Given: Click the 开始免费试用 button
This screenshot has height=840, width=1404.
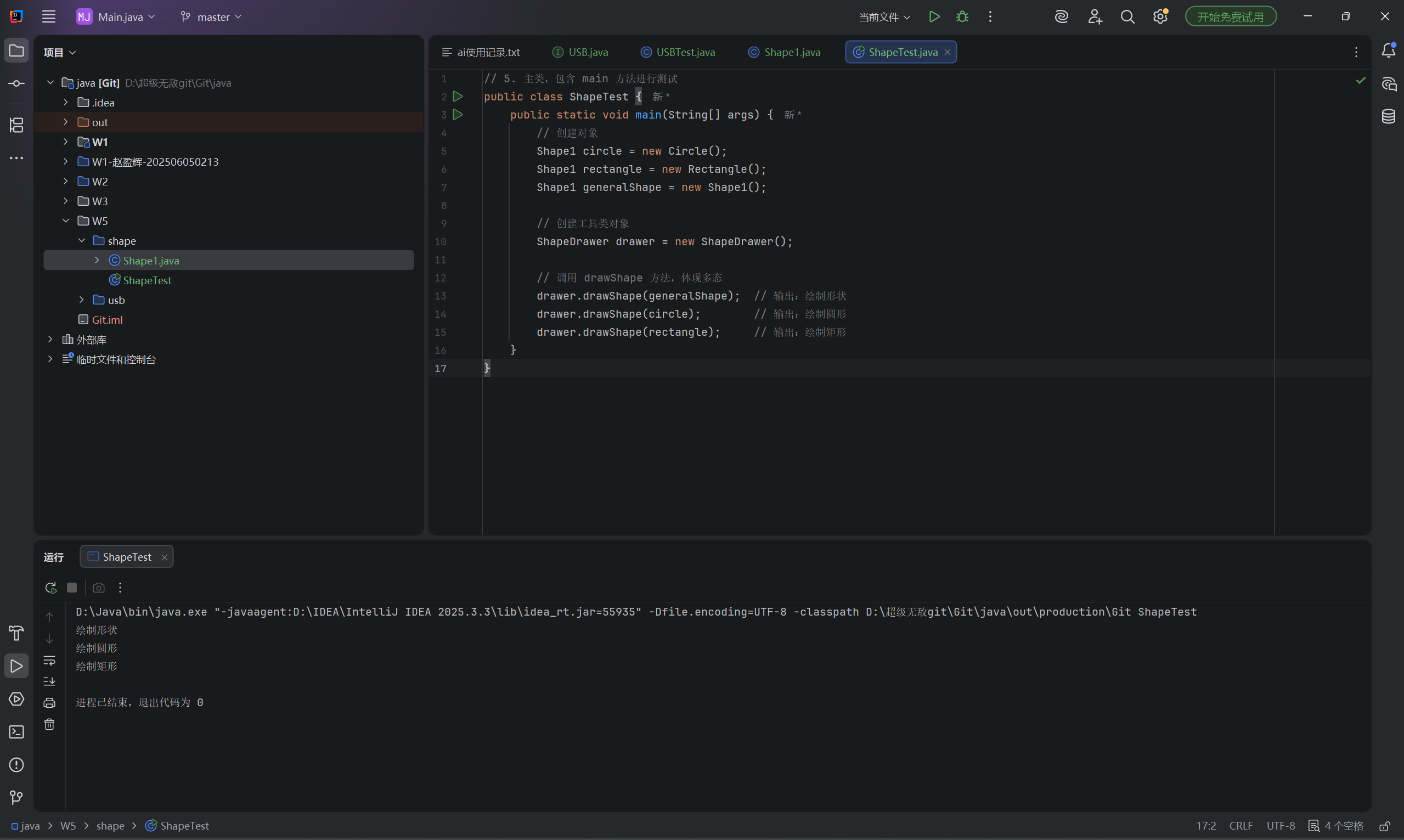Looking at the screenshot, I should click(1230, 17).
